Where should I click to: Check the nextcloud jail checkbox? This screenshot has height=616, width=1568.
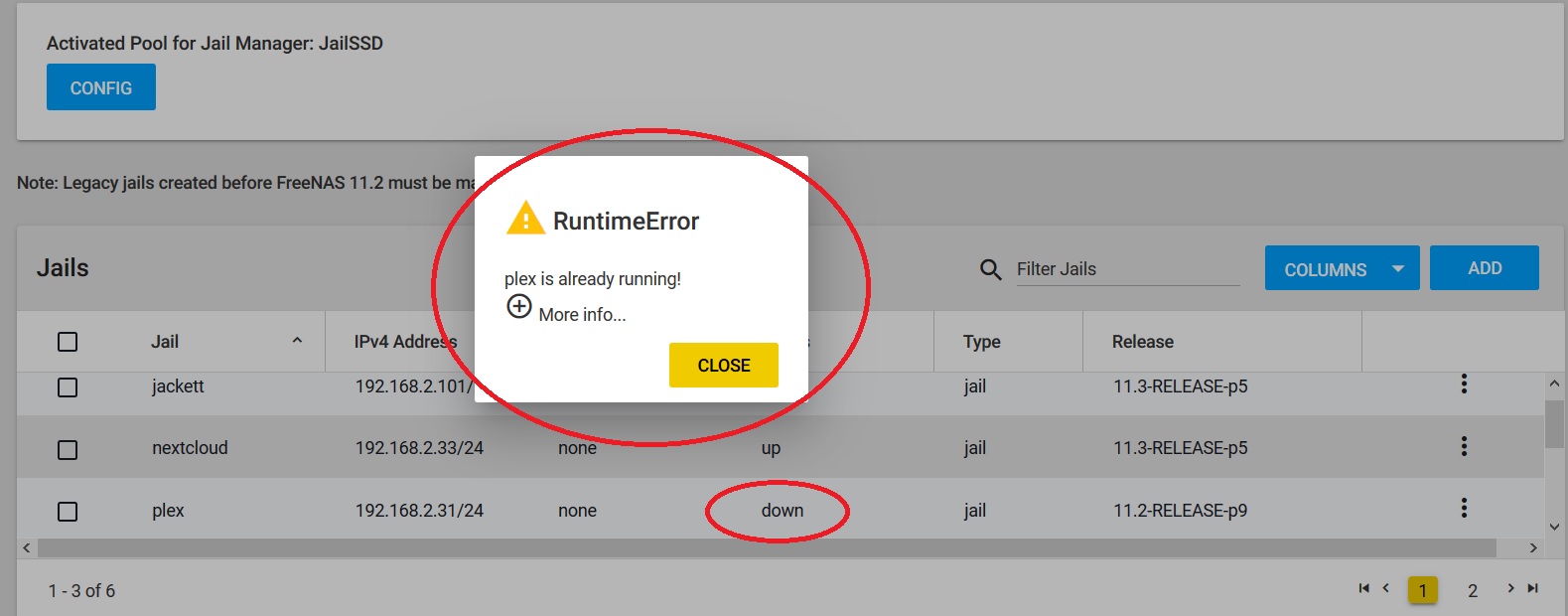[x=68, y=450]
